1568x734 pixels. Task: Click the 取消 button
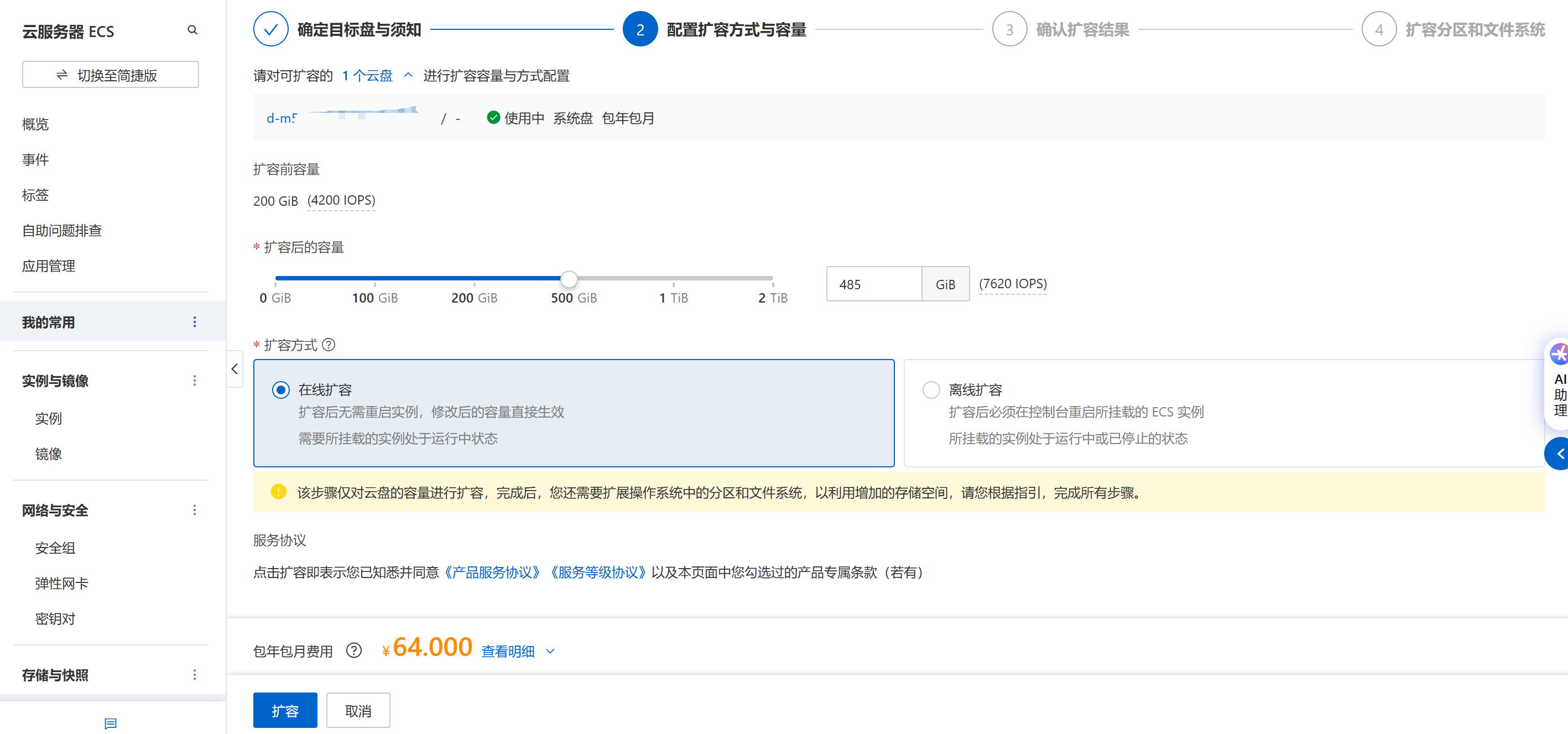tap(358, 710)
